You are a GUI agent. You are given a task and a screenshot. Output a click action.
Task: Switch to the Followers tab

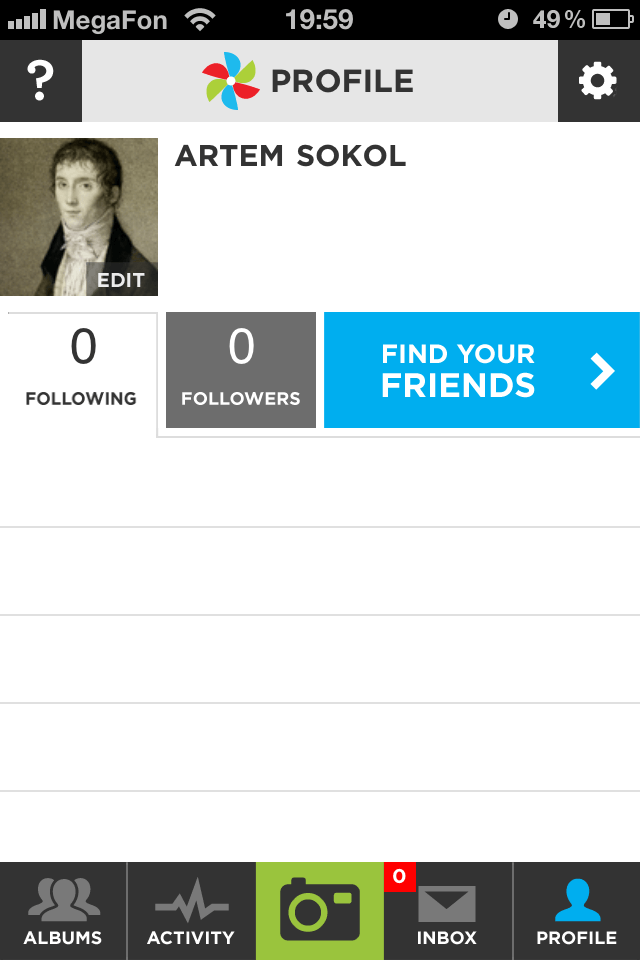pyautogui.click(x=241, y=370)
